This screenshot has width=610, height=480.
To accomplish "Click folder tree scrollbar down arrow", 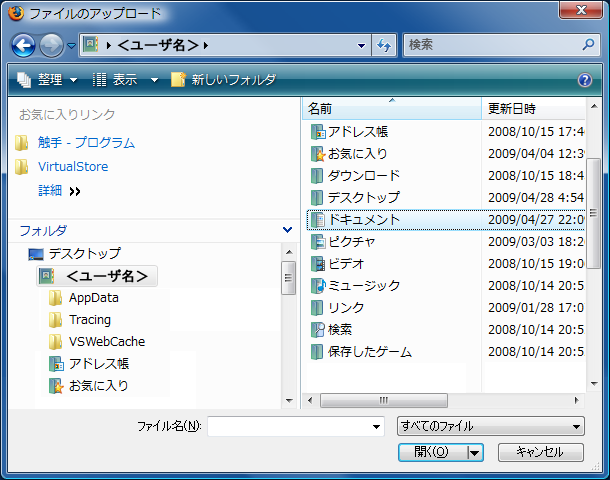I will pos(289,401).
